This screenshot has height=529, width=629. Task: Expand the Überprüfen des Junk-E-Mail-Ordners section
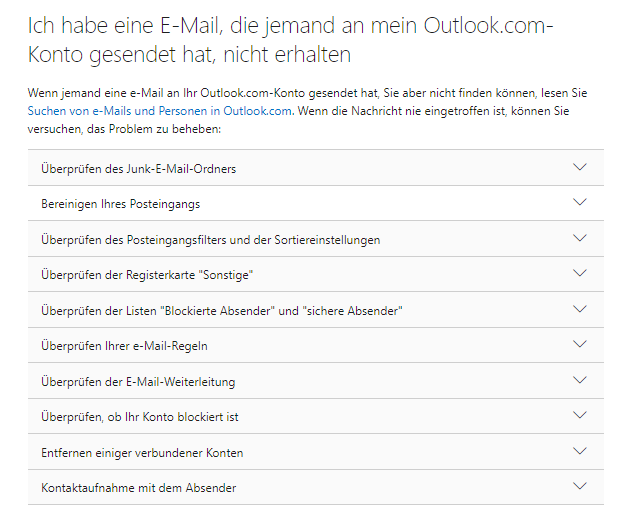click(x=316, y=168)
